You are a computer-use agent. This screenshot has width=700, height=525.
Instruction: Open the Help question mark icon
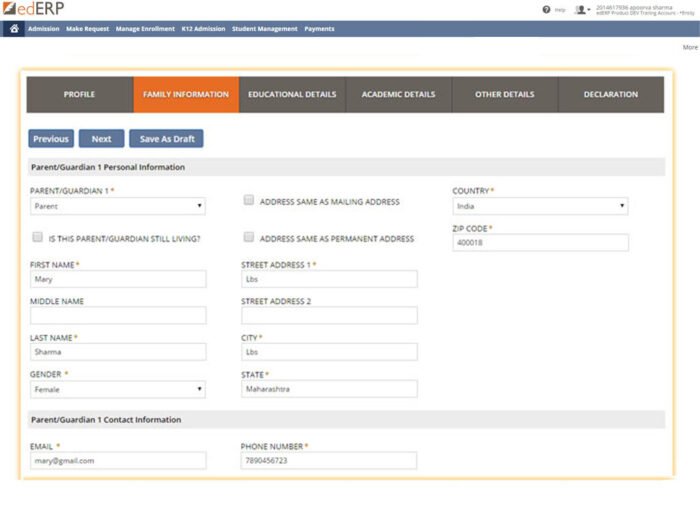[546, 9]
